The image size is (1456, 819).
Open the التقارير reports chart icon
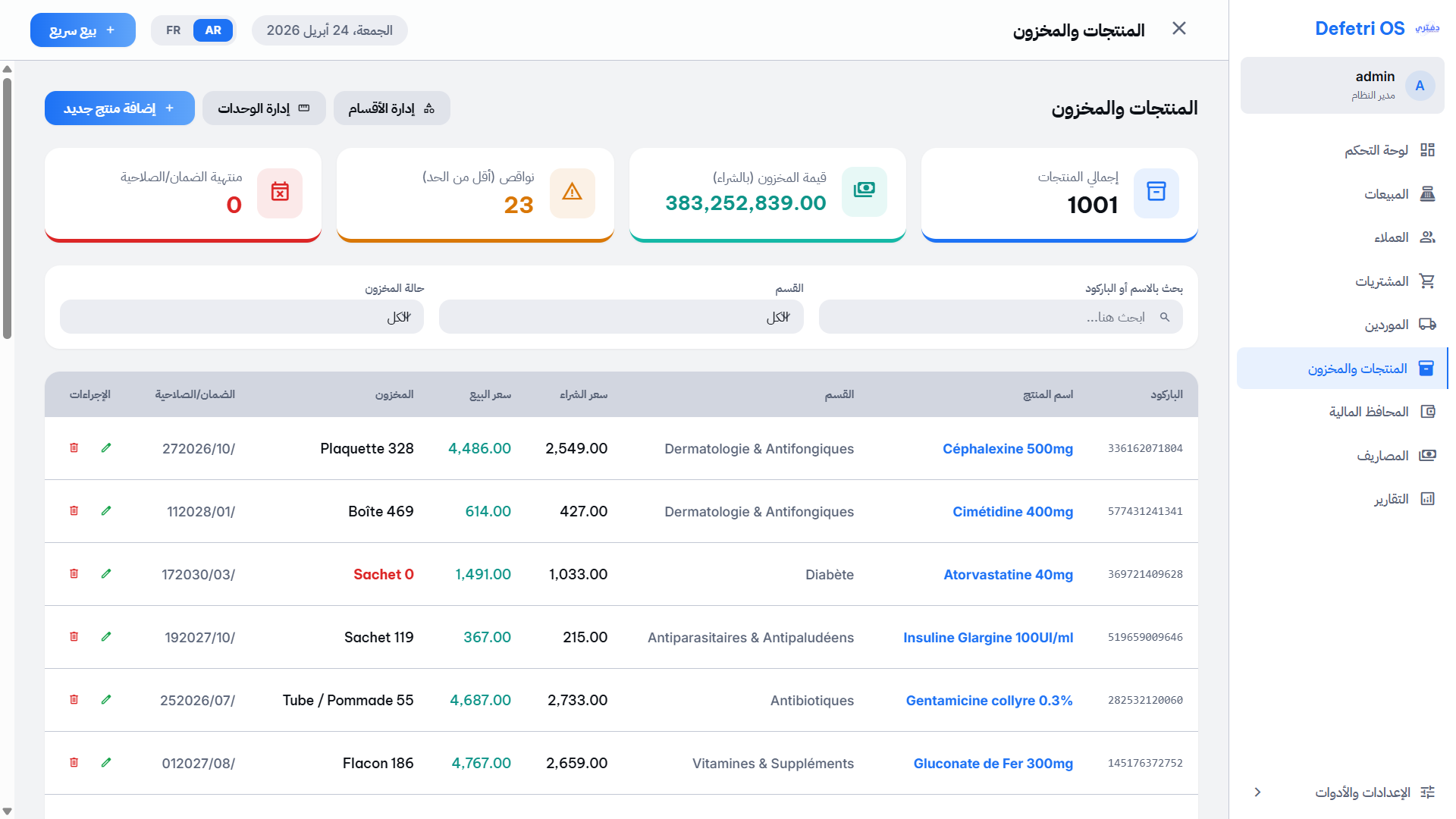1429,498
